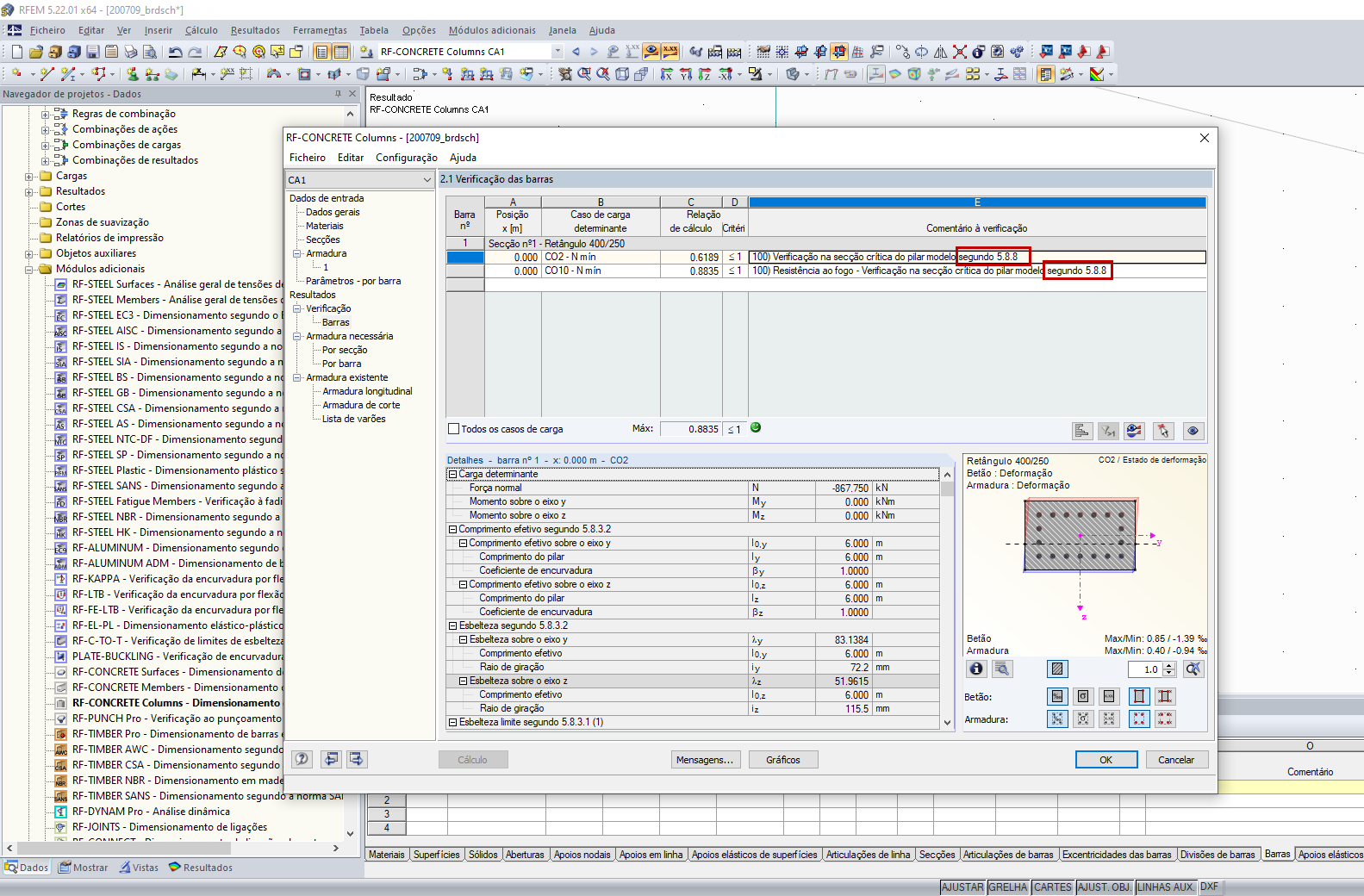This screenshot has height=896, width=1364.
Task: Collapse 'Armadura existente' tree node in dialog
Action: 297,377
